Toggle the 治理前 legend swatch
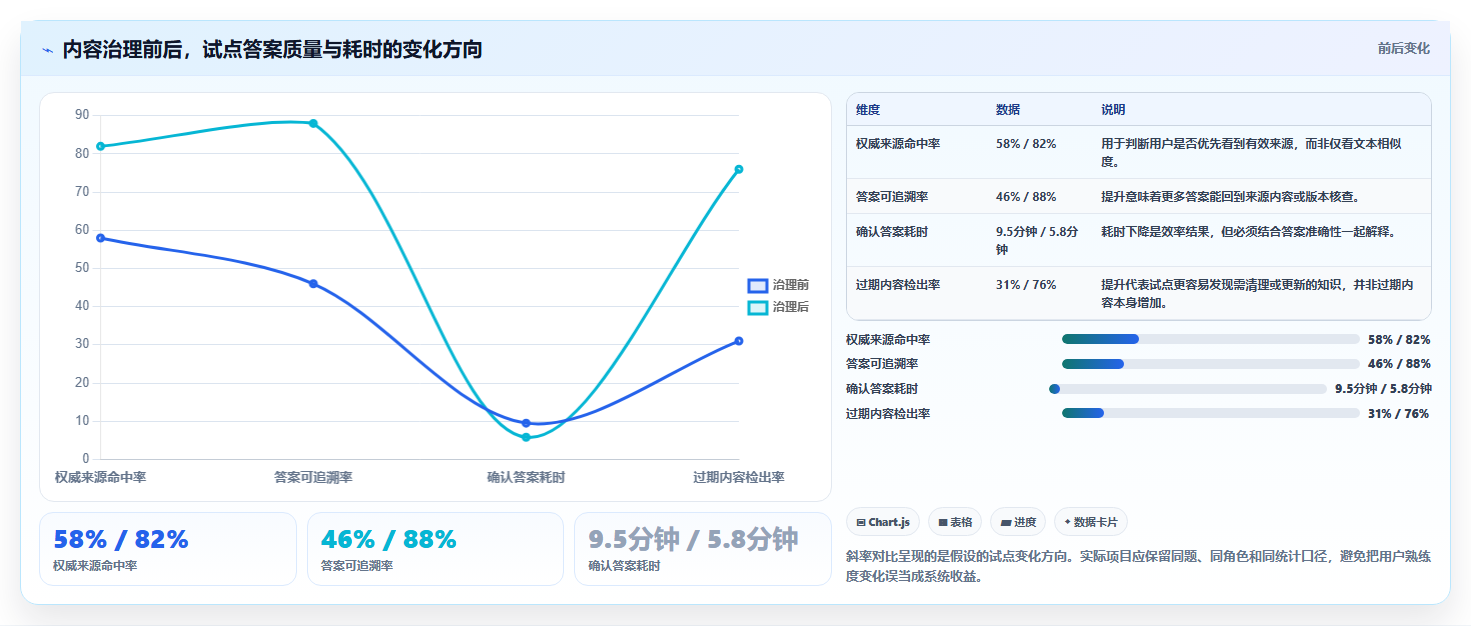 tap(758, 285)
